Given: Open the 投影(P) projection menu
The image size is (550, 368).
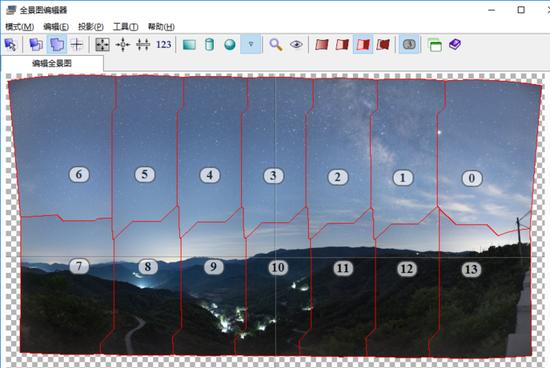Looking at the screenshot, I should coord(90,27).
